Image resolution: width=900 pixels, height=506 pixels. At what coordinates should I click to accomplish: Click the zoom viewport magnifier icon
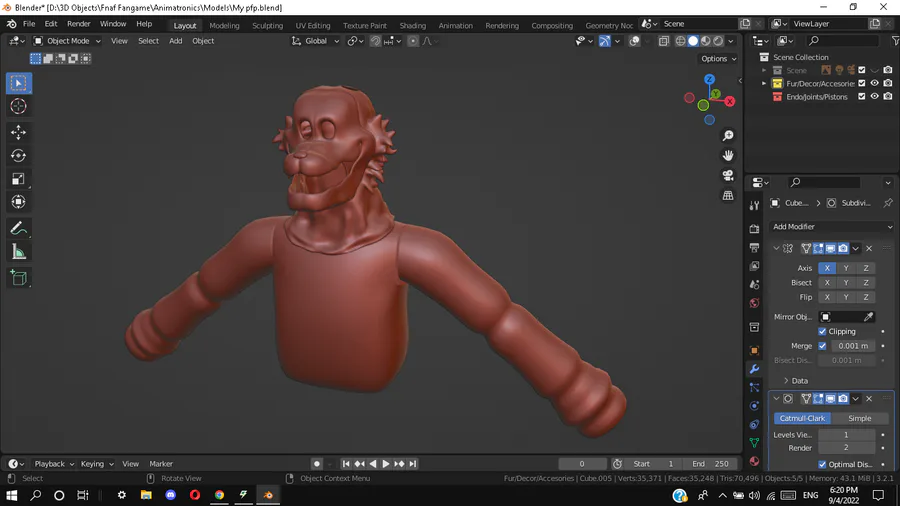(728, 136)
